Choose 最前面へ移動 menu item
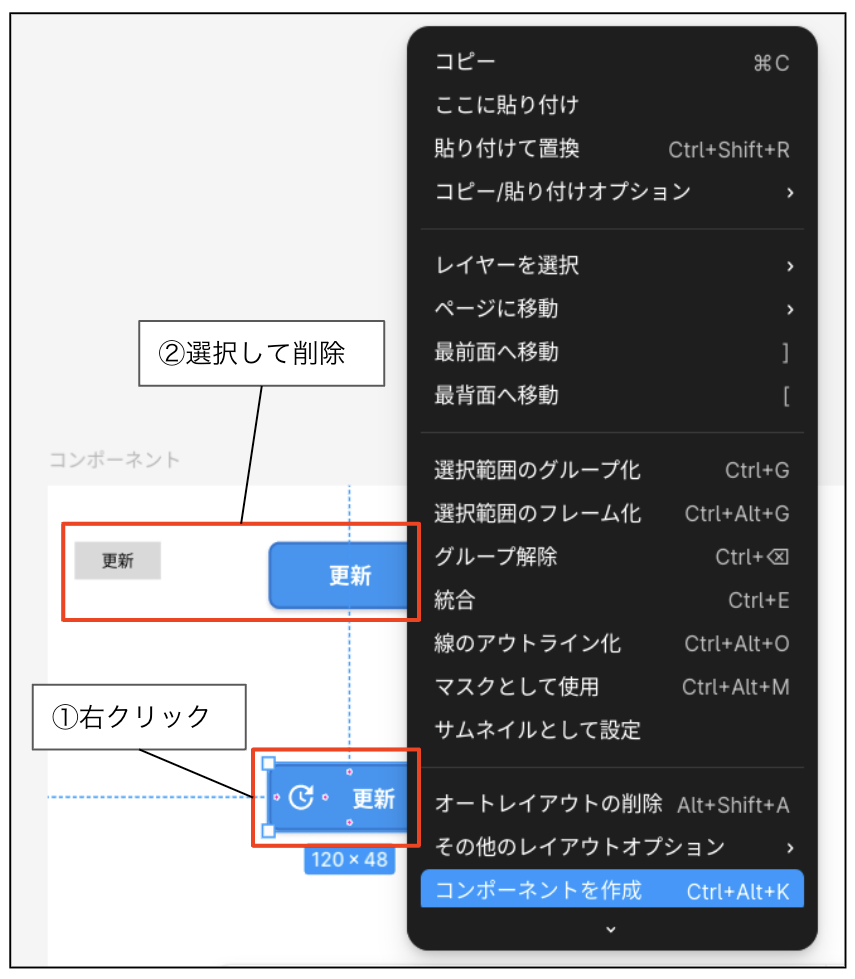Screen dimensions: 855x979 612,352
